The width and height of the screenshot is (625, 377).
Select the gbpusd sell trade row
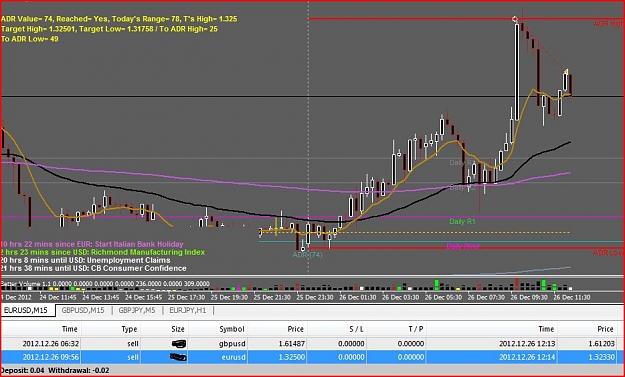pyautogui.click(x=312, y=344)
